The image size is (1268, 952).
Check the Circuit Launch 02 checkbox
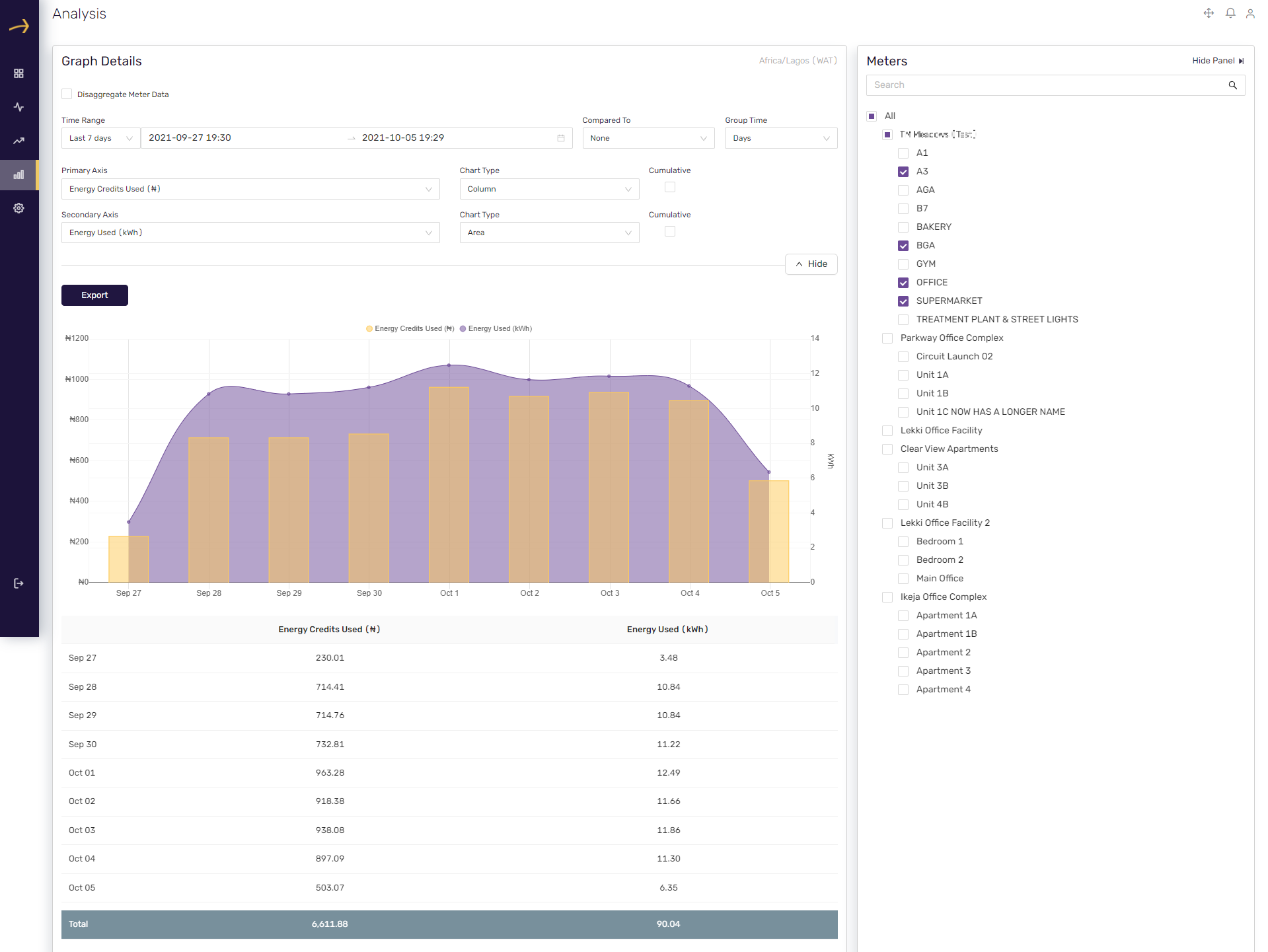(x=903, y=357)
